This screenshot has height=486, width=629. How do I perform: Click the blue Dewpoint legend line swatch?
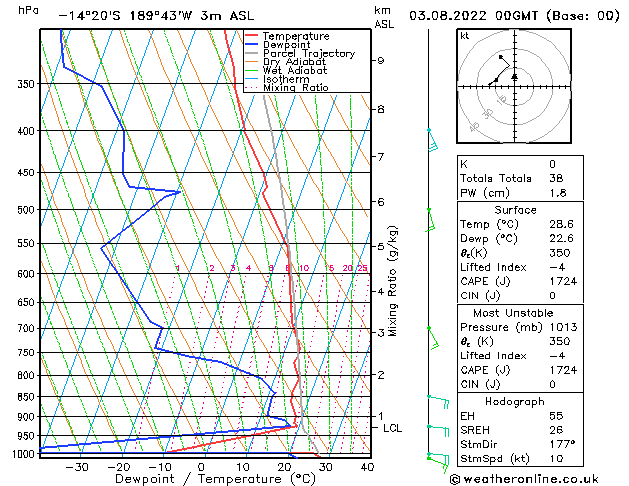click(x=252, y=44)
